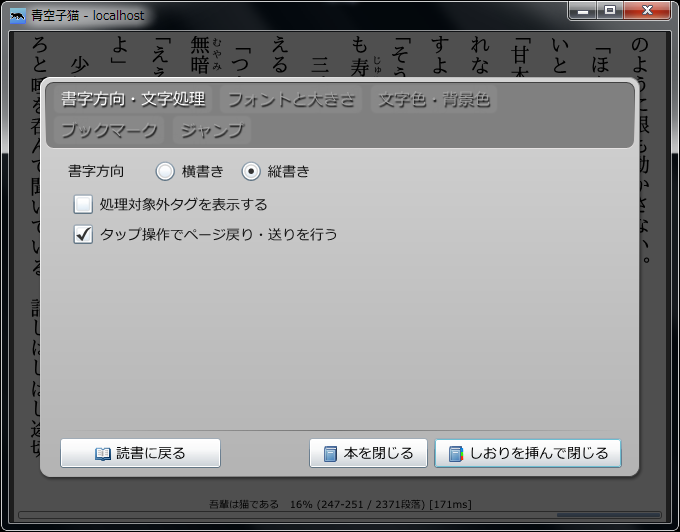
Task: Maximize the 青空子猫 window
Action: [610, 10]
